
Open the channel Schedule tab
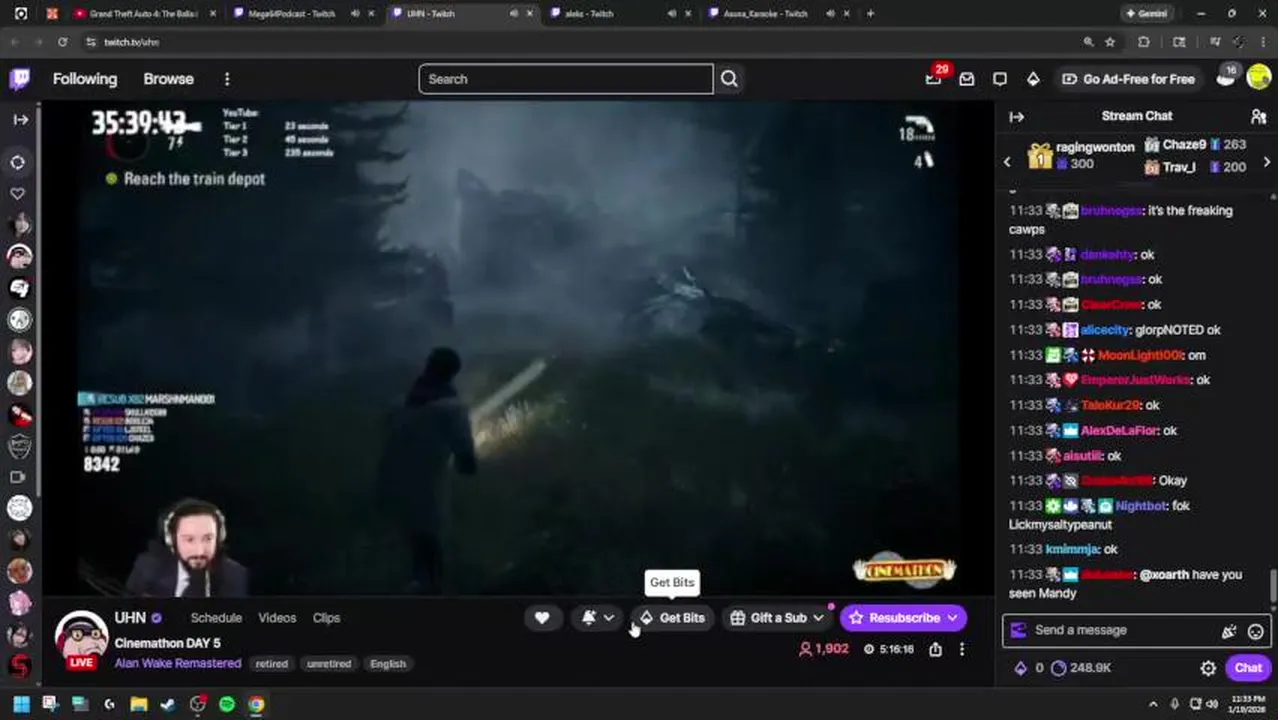coord(216,618)
